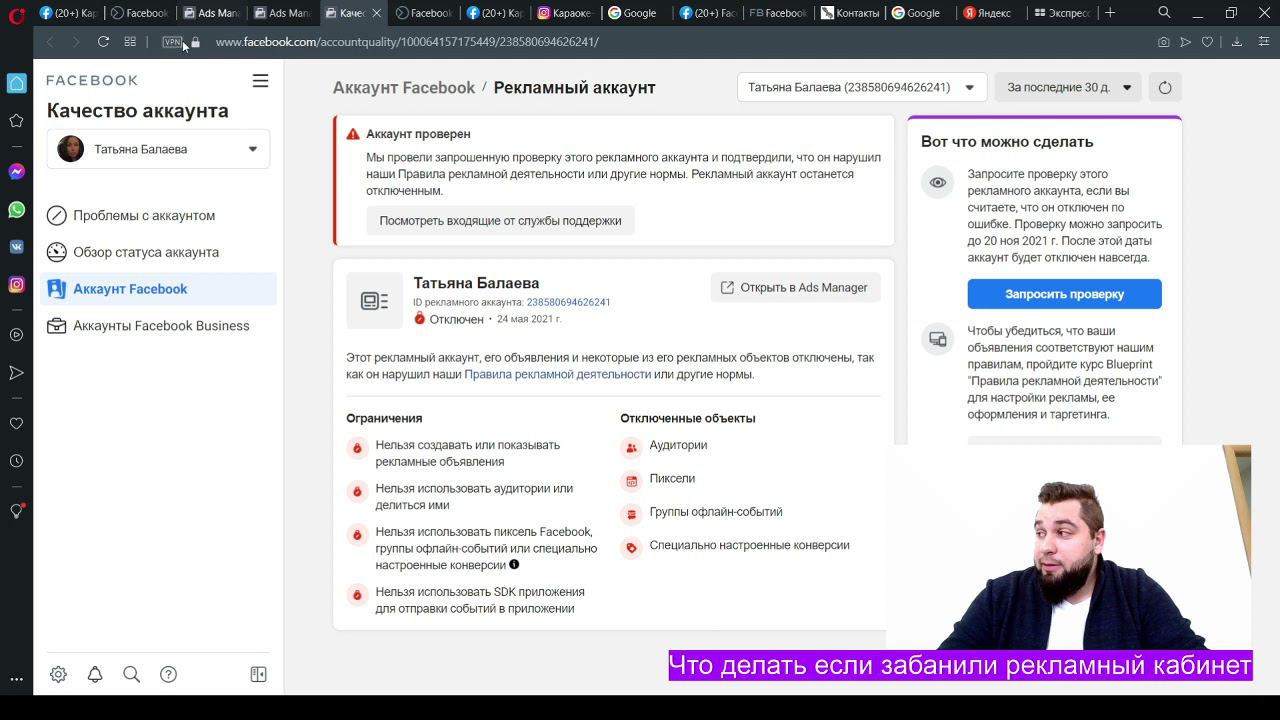Click Аккаунт проверен alert heading

(418, 134)
